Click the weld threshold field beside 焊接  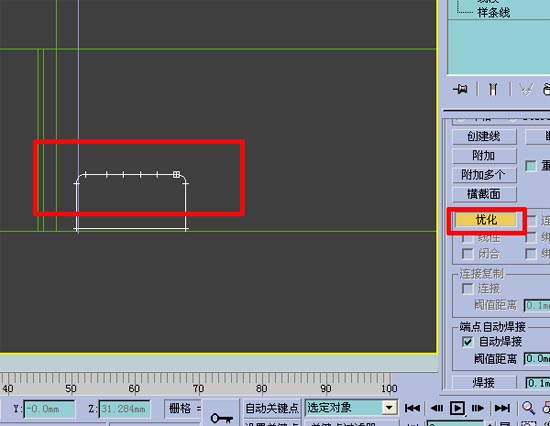tap(538, 382)
